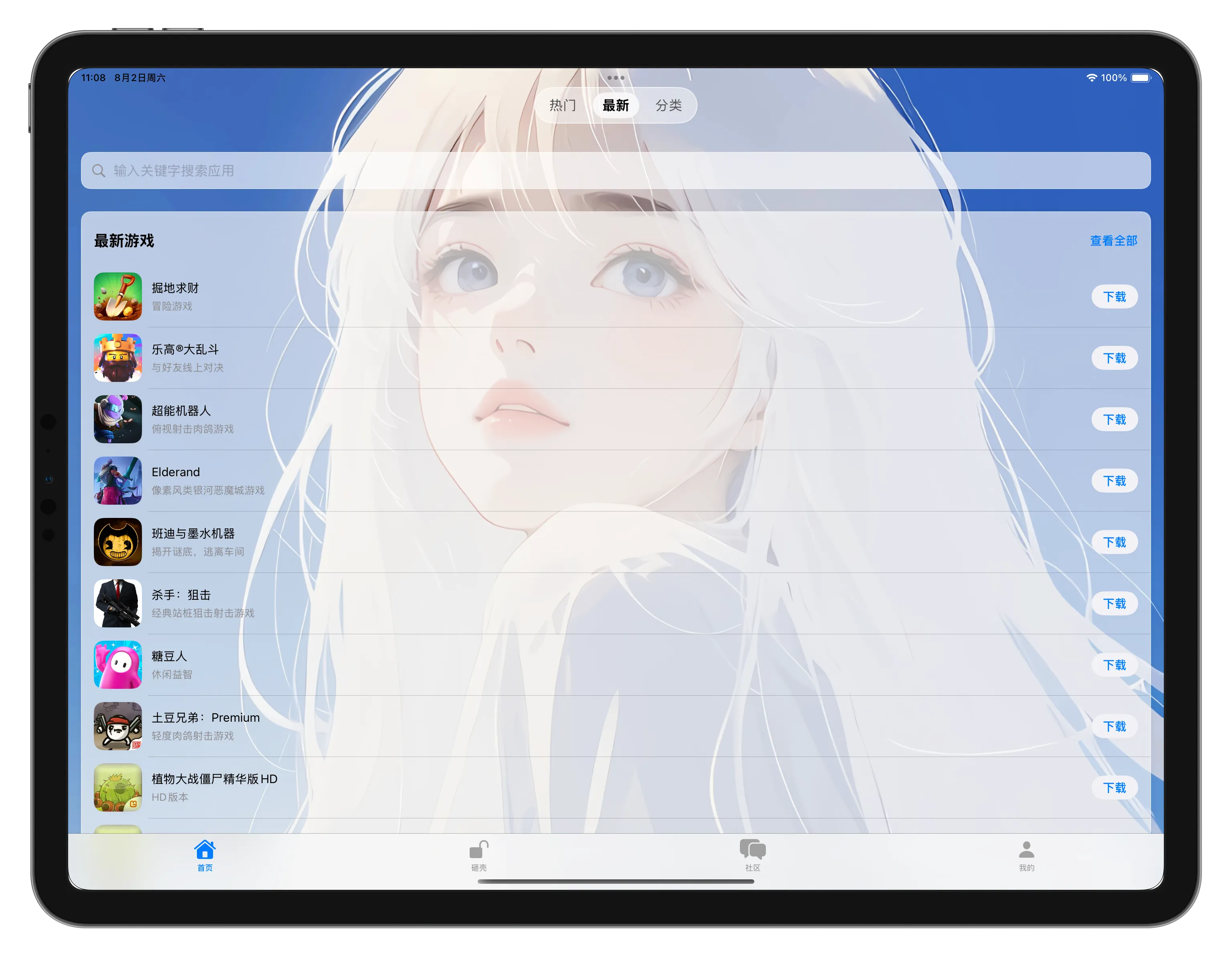This screenshot has width=1232, height=958.
Task: Download Elderand
Action: pyautogui.click(x=1114, y=481)
